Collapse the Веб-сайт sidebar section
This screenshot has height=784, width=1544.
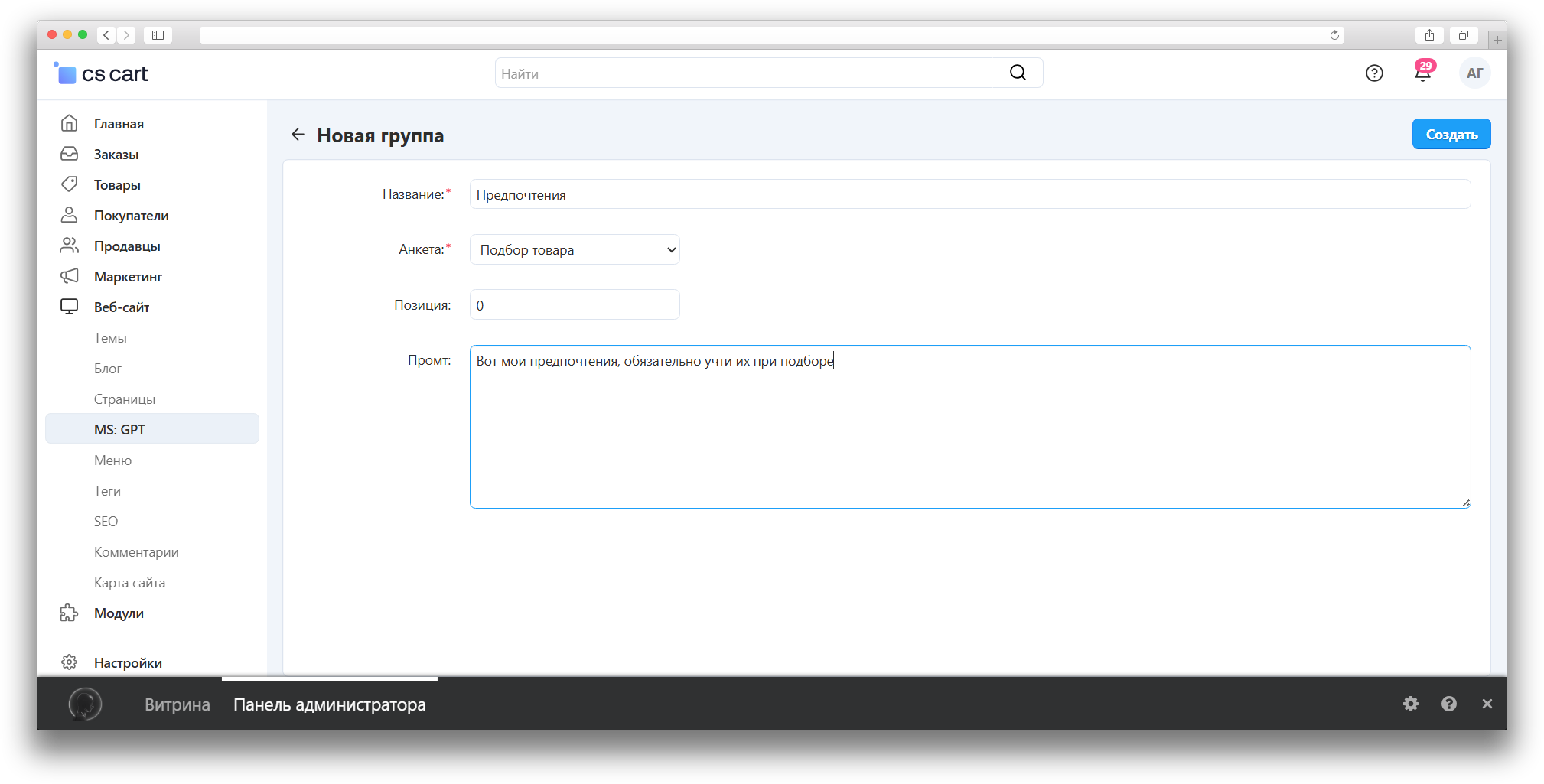[x=122, y=307]
